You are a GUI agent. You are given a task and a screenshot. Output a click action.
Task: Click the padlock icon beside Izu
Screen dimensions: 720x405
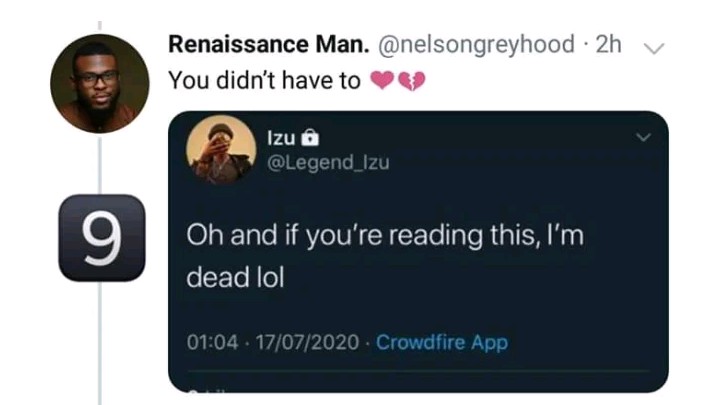(x=310, y=138)
